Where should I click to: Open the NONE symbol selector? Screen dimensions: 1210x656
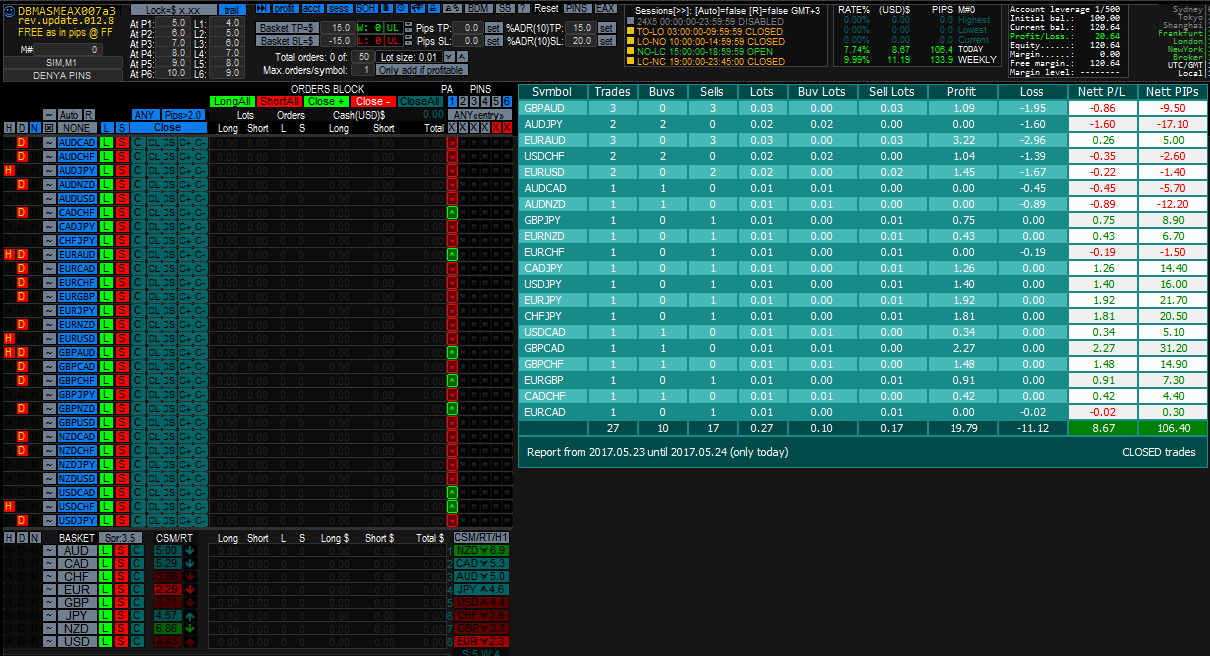pos(77,128)
